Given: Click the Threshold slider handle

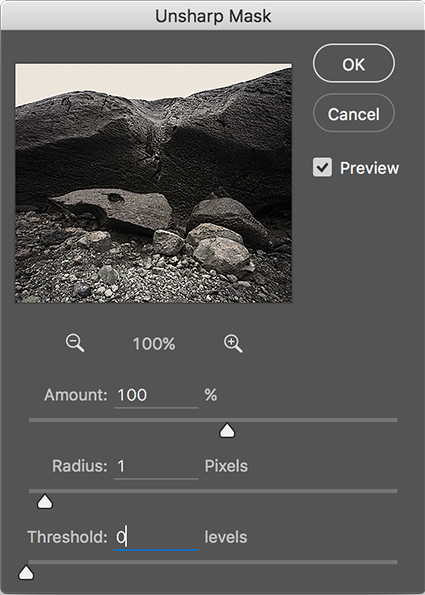Looking at the screenshot, I should pyautogui.click(x=26, y=573).
